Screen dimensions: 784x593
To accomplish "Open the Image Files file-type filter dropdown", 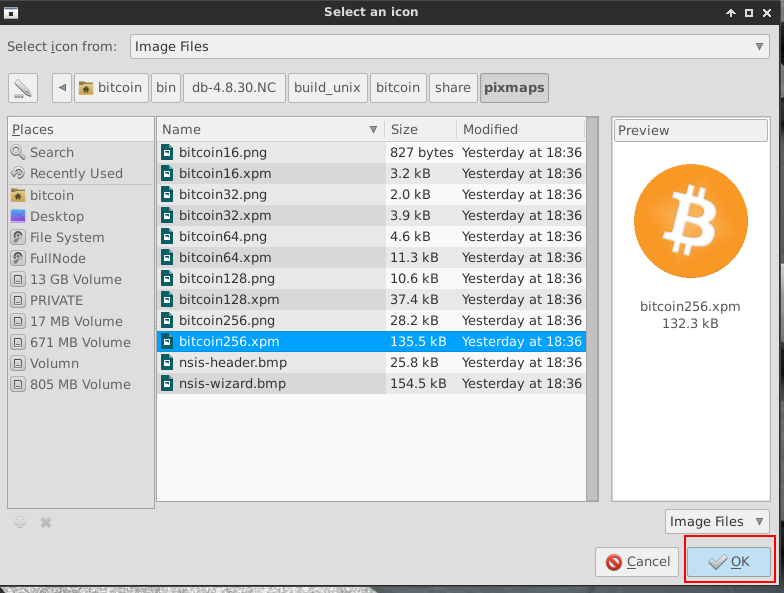I will point(716,522).
